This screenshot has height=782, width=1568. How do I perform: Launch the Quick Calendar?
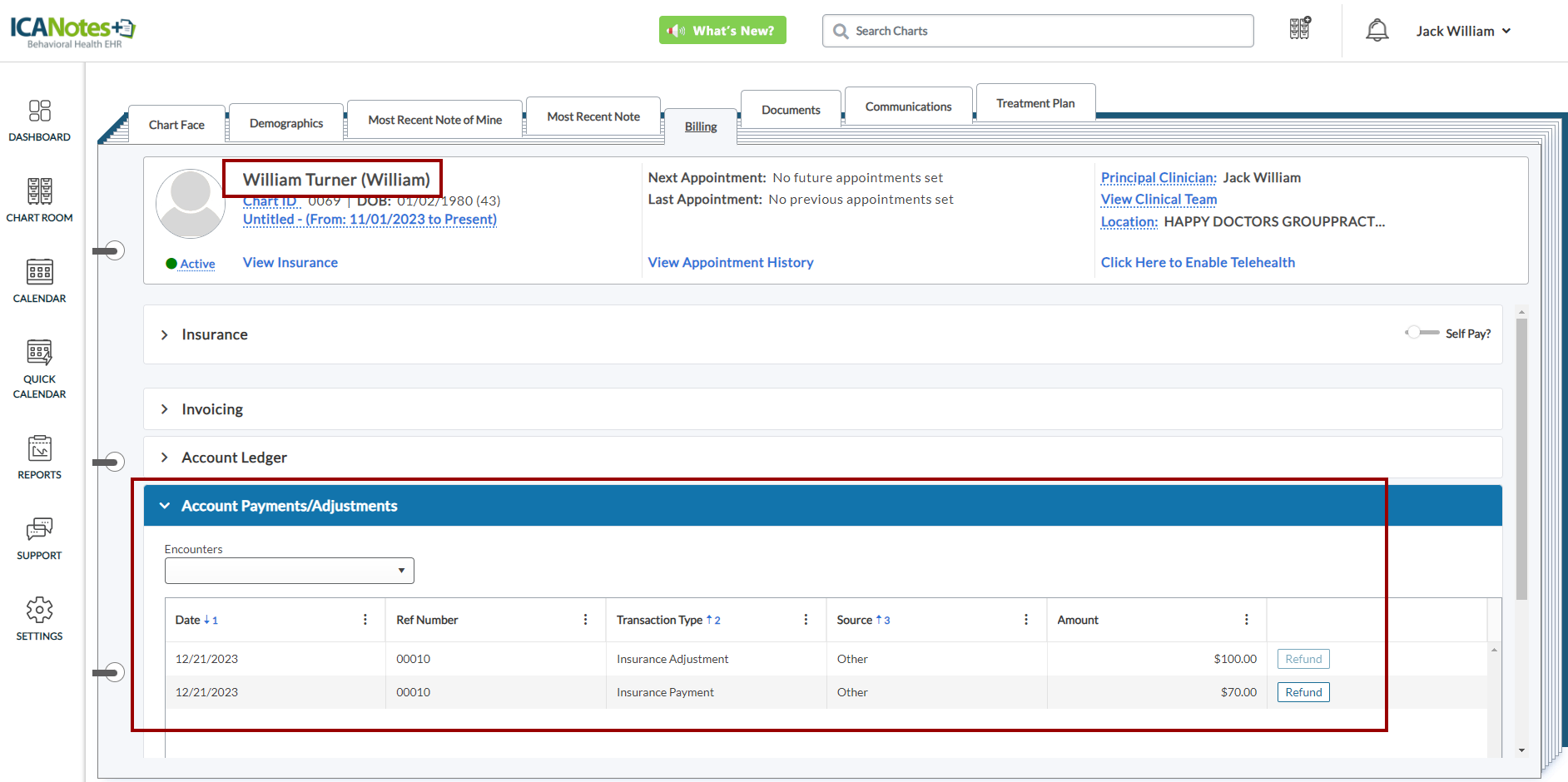pos(39,368)
